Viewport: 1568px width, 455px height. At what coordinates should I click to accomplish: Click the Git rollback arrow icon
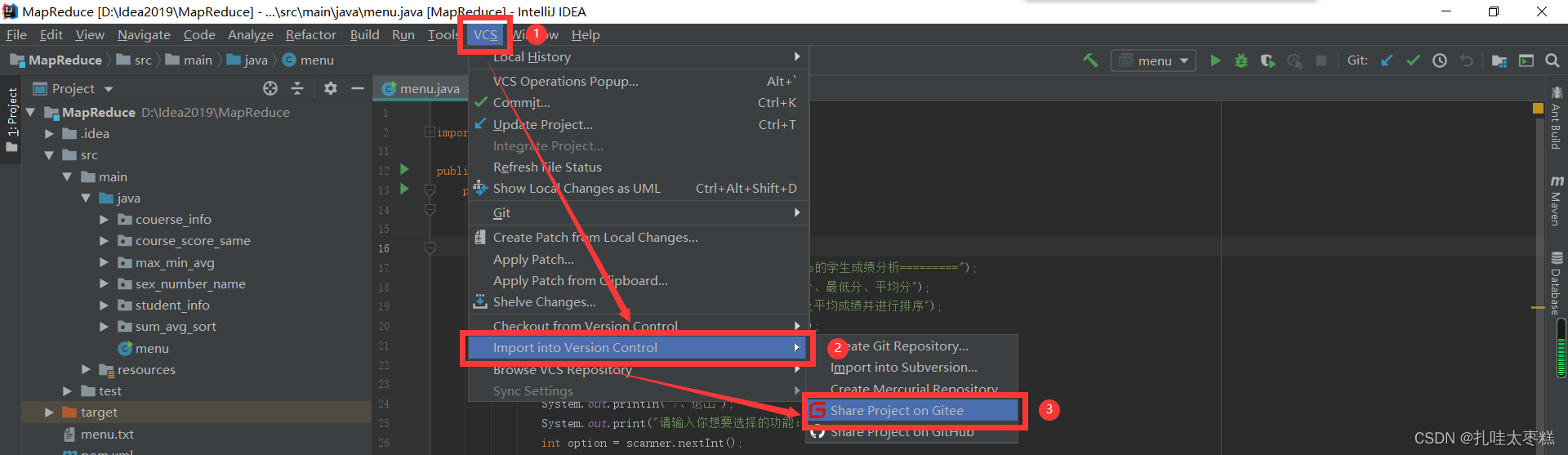tap(1467, 60)
